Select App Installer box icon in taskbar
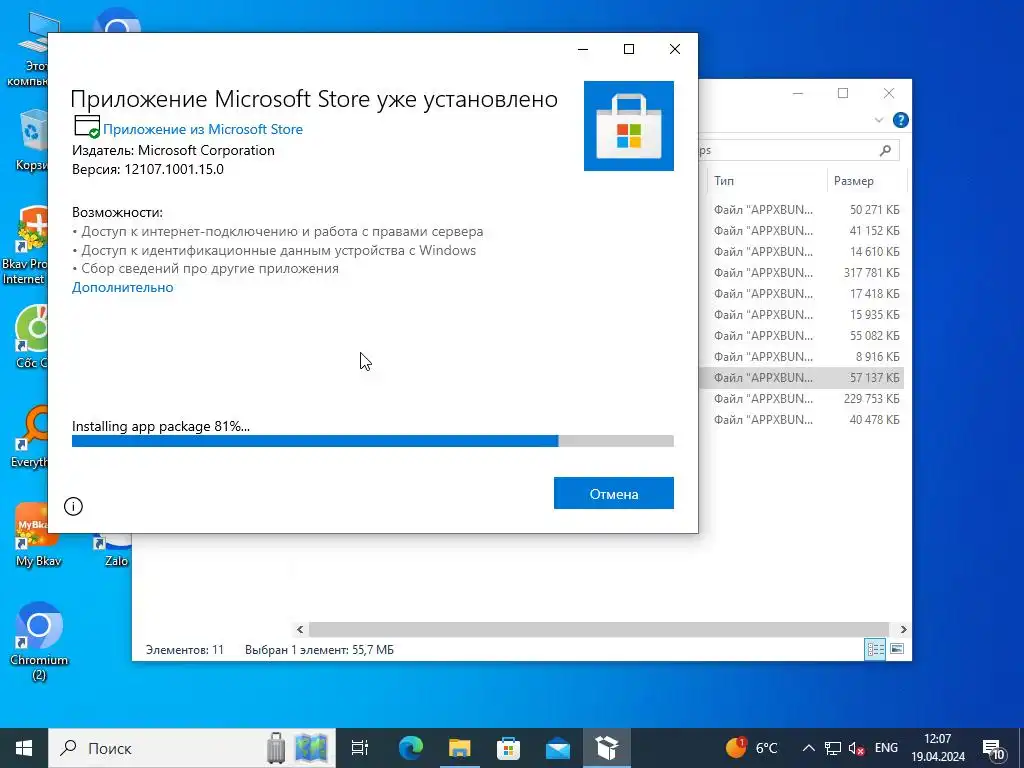 pyautogui.click(x=607, y=748)
